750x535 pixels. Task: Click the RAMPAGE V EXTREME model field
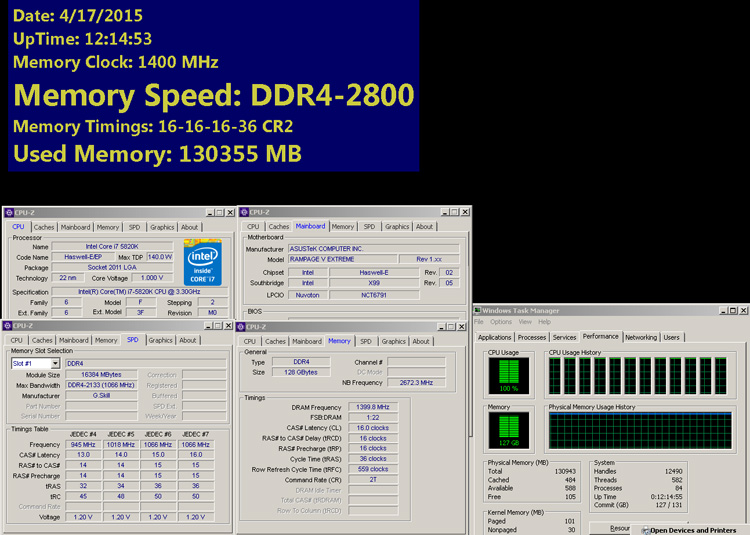pos(342,259)
